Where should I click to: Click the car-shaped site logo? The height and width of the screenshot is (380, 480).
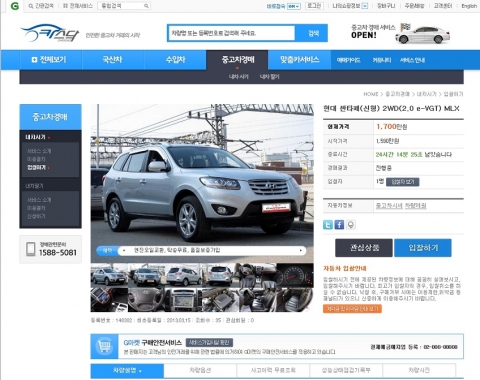pyautogui.click(x=49, y=33)
